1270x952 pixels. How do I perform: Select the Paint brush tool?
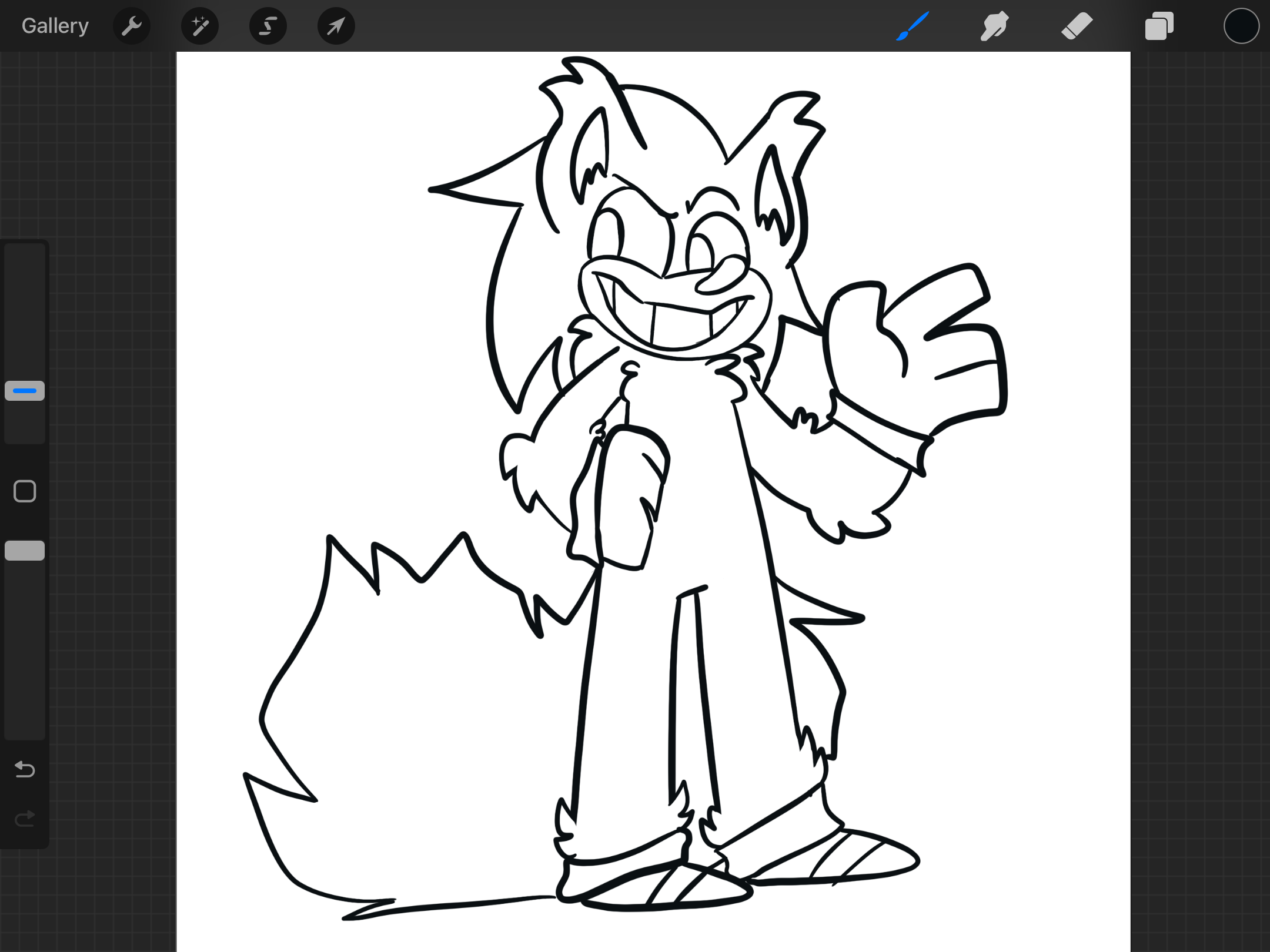coord(913,26)
